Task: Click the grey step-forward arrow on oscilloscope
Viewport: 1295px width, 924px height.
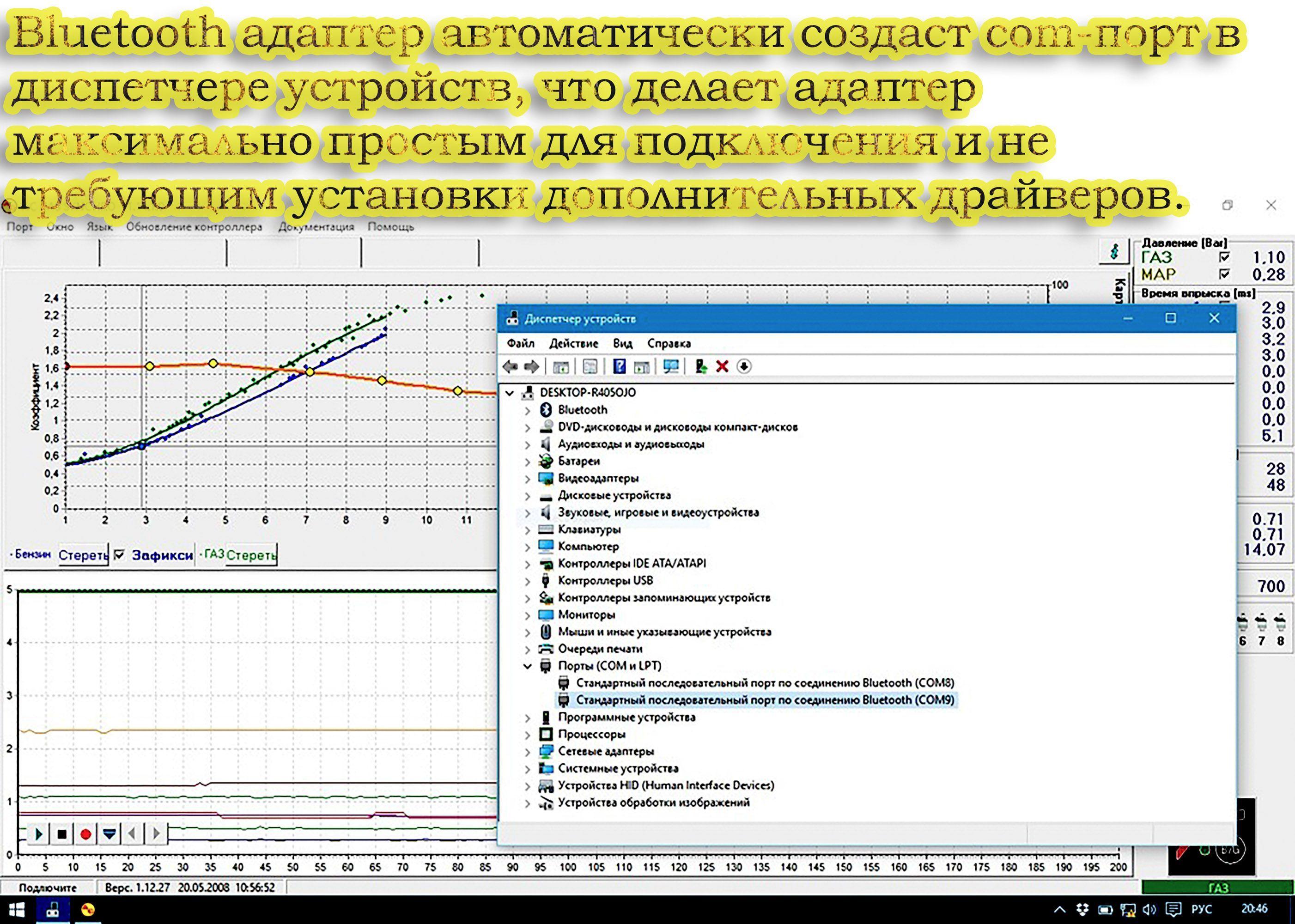Action: (156, 834)
